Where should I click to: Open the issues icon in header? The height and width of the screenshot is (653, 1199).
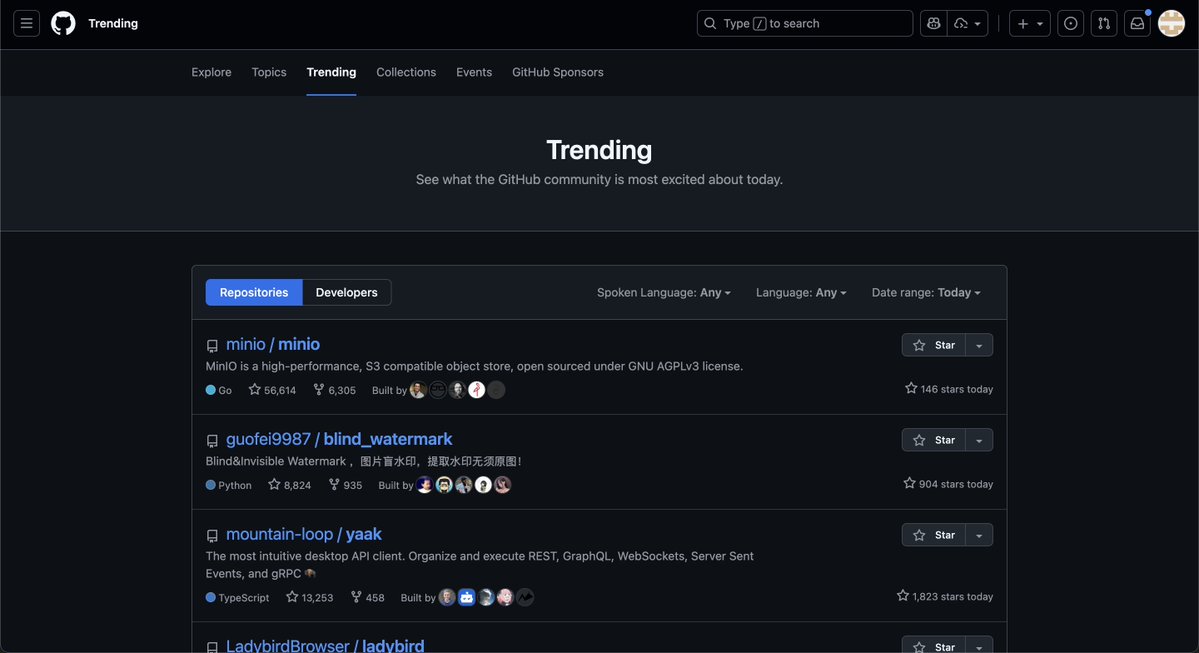pyautogui.click(x=1071, y=24)
